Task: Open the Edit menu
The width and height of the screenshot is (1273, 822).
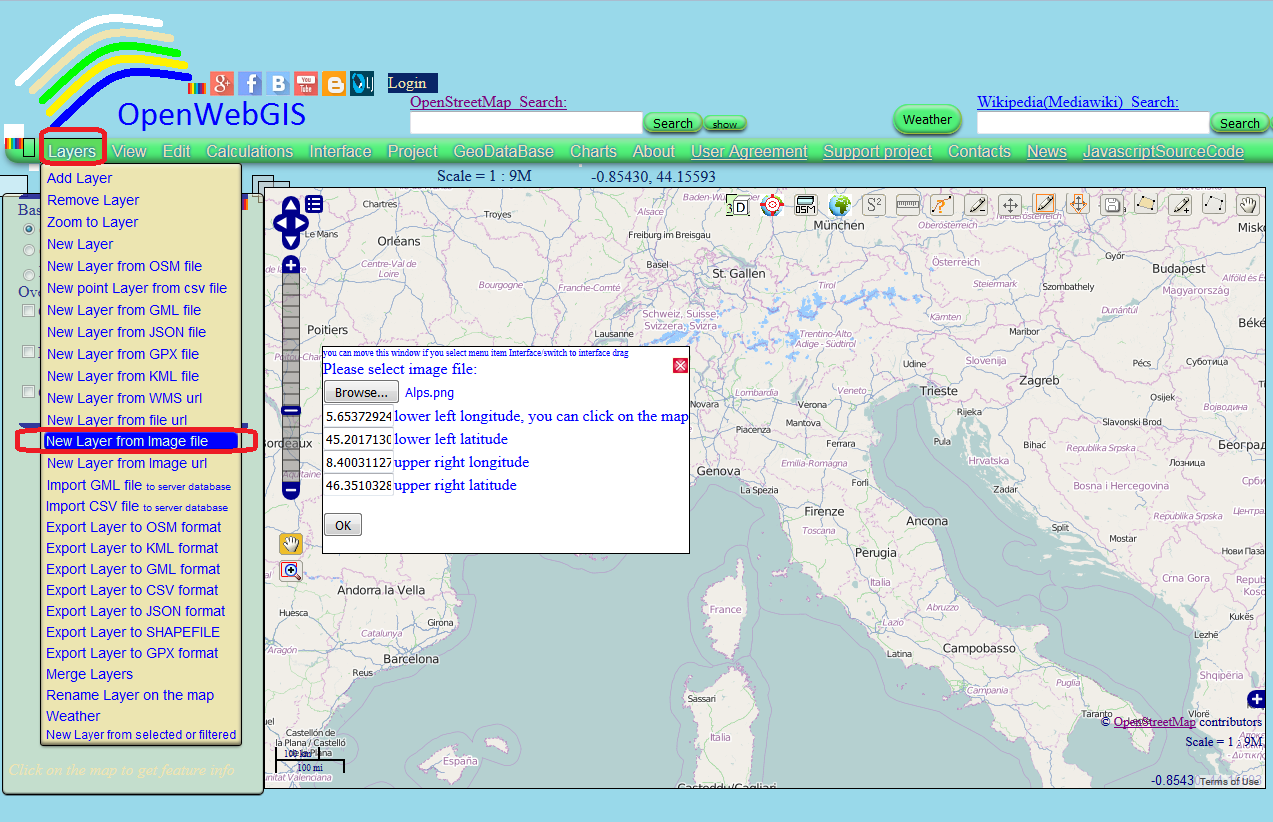Action: 176,152
